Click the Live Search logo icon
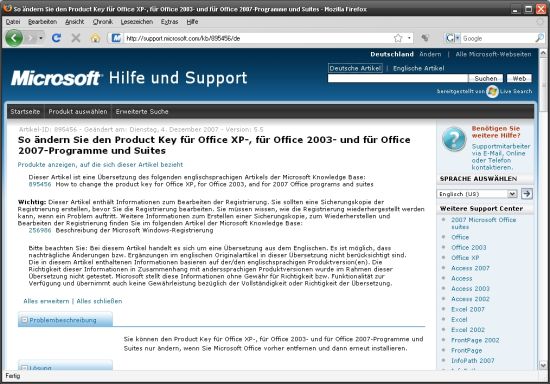The width and height of the screenshot is (550, 384). [x=492, y=91]
